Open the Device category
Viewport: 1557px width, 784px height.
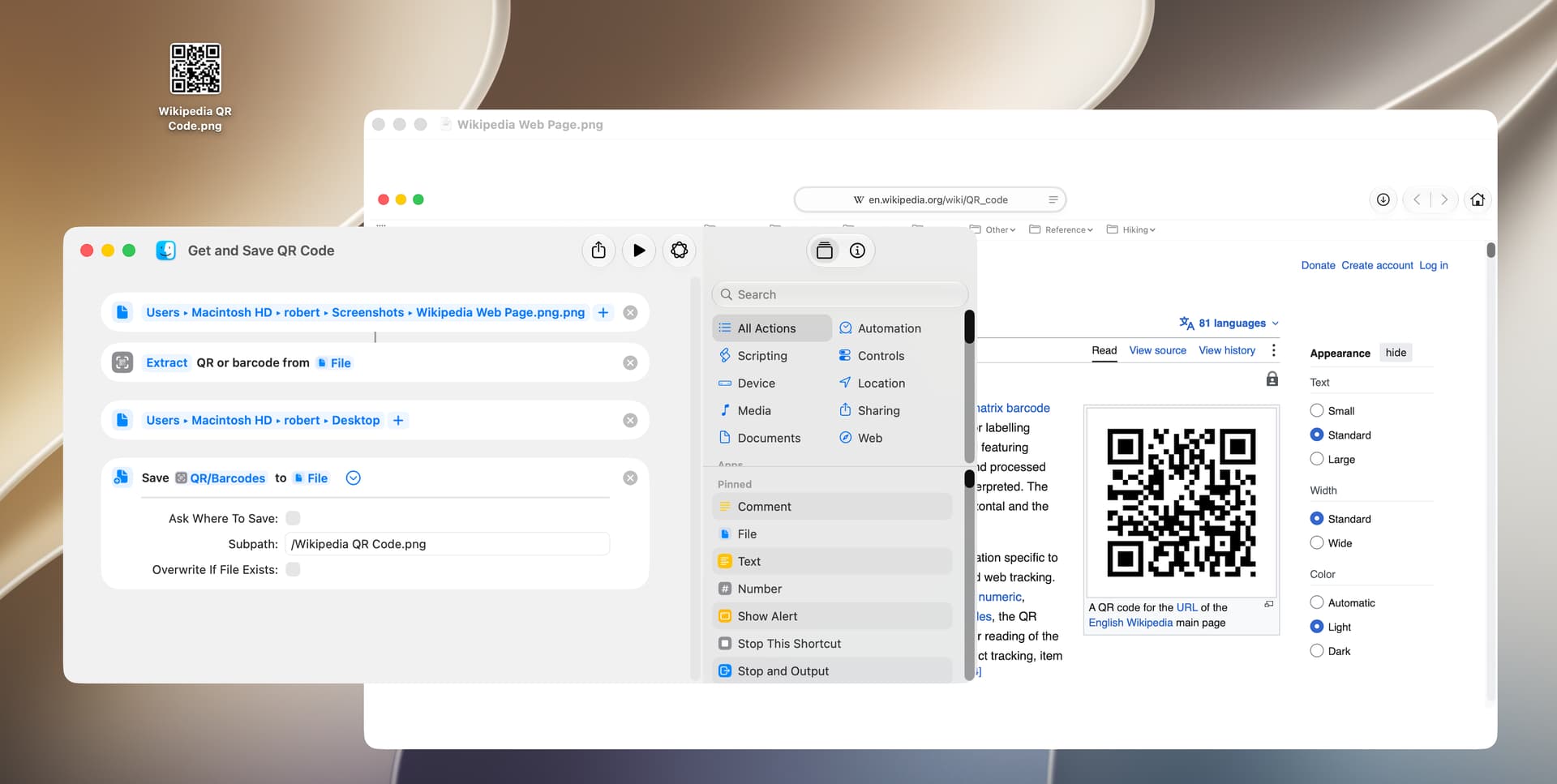coord(747,383)
